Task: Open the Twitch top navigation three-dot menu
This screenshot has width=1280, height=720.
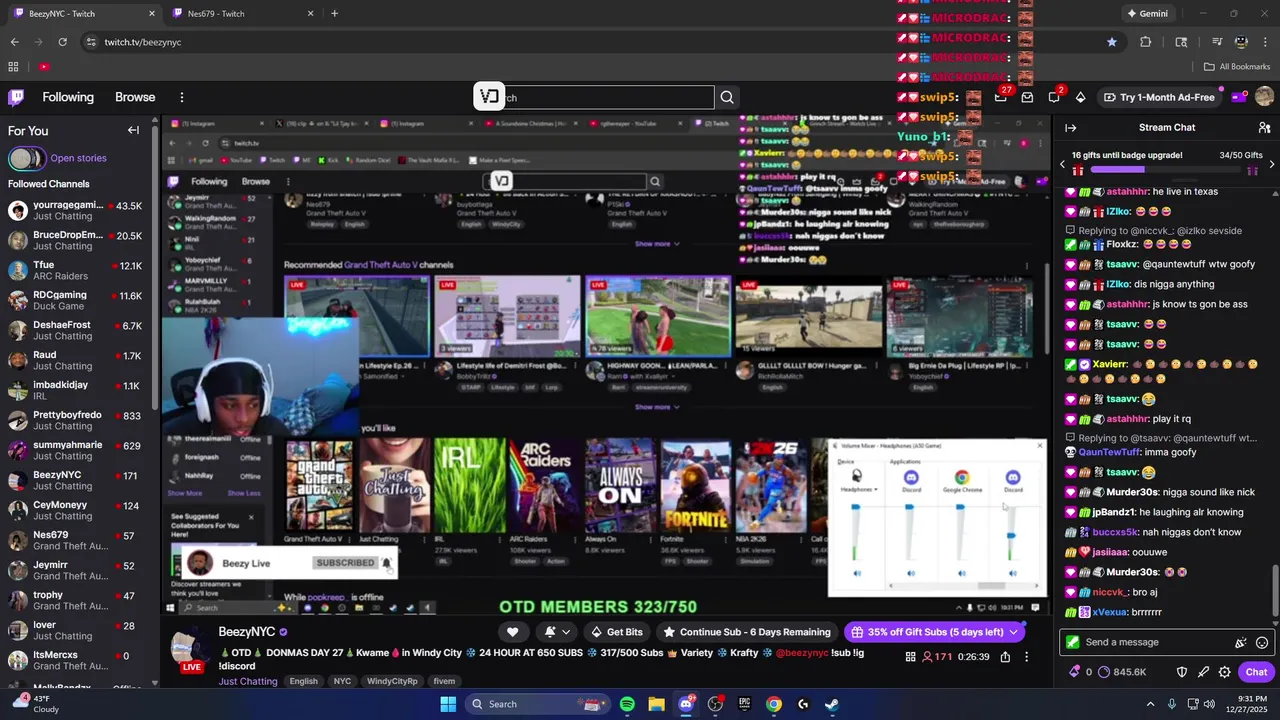Action: click(182, 97)
